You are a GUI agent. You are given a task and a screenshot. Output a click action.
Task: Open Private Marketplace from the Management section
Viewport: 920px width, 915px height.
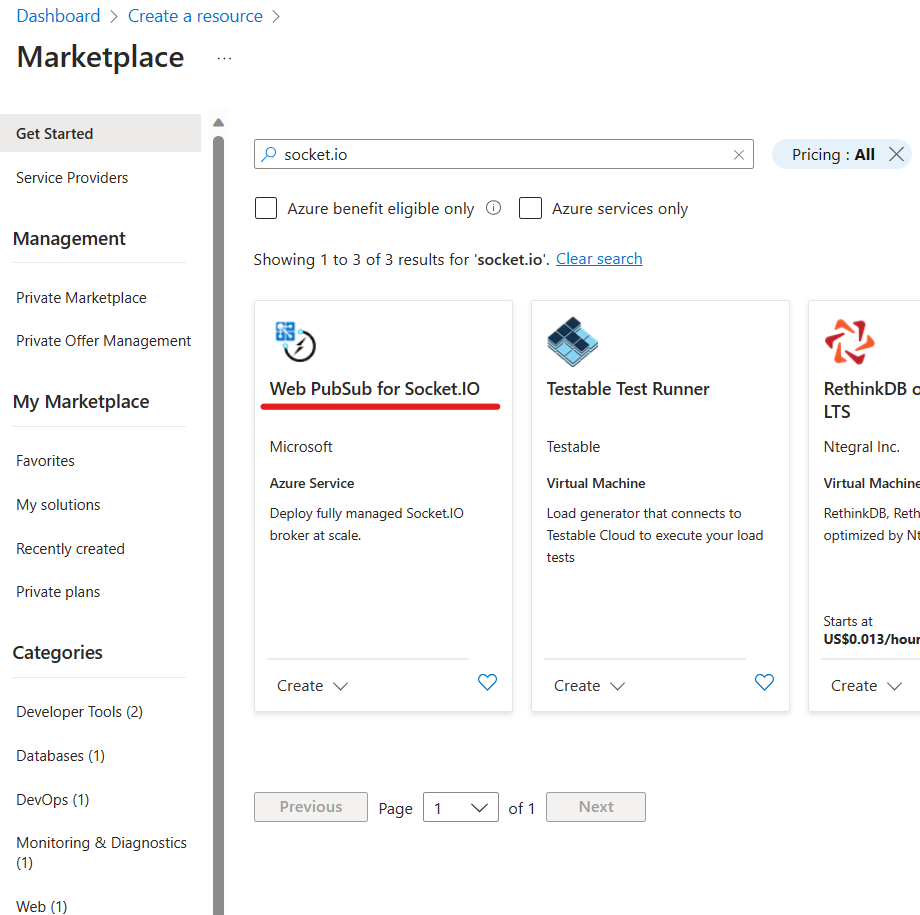pos(81,297)
